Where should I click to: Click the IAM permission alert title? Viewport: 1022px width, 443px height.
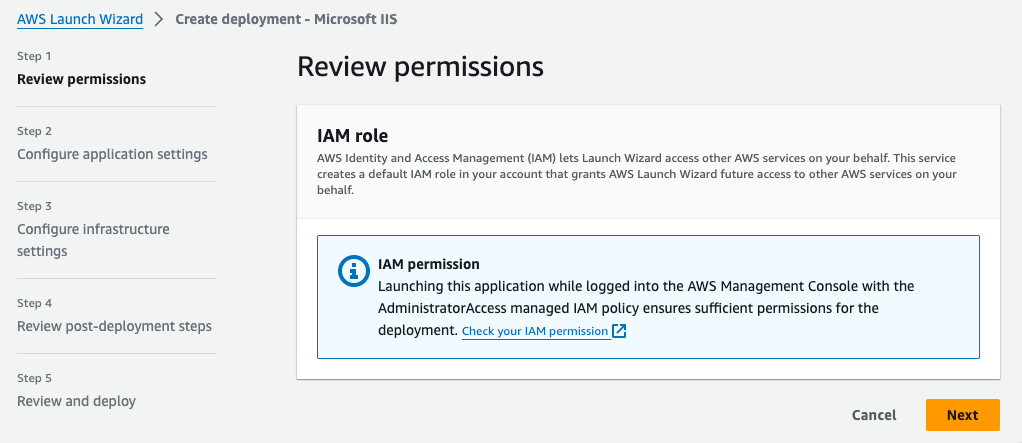tap(429, 264)
